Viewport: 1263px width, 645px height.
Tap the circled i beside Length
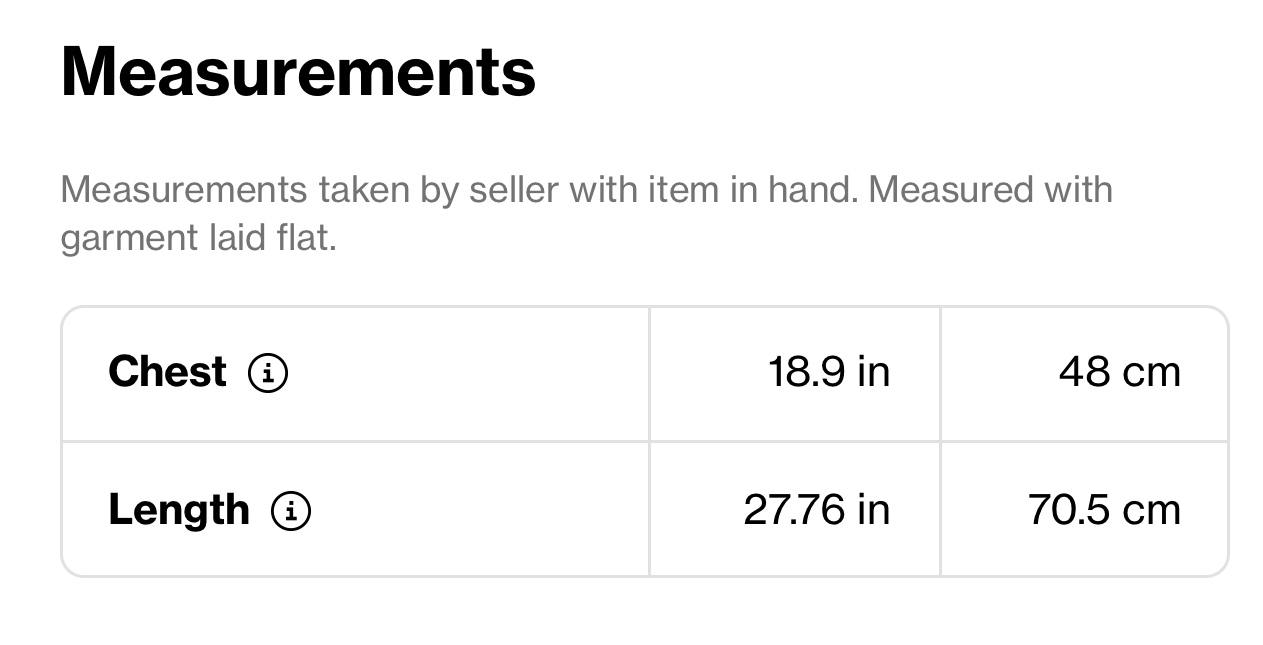click(291, 511)
